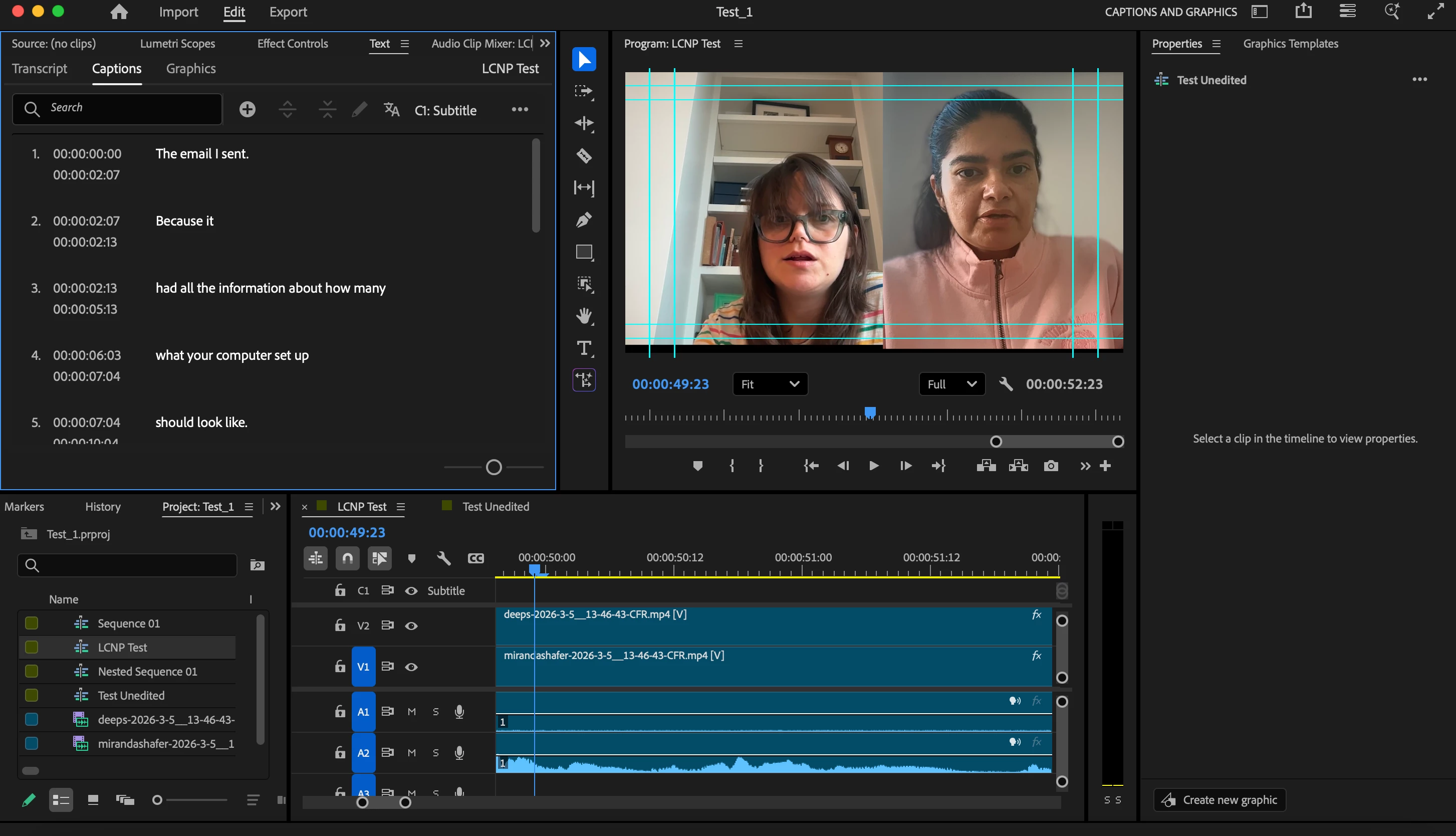Select the Pen tool
This screenshot has height=836, width=1456.
(x=584, y=220)
